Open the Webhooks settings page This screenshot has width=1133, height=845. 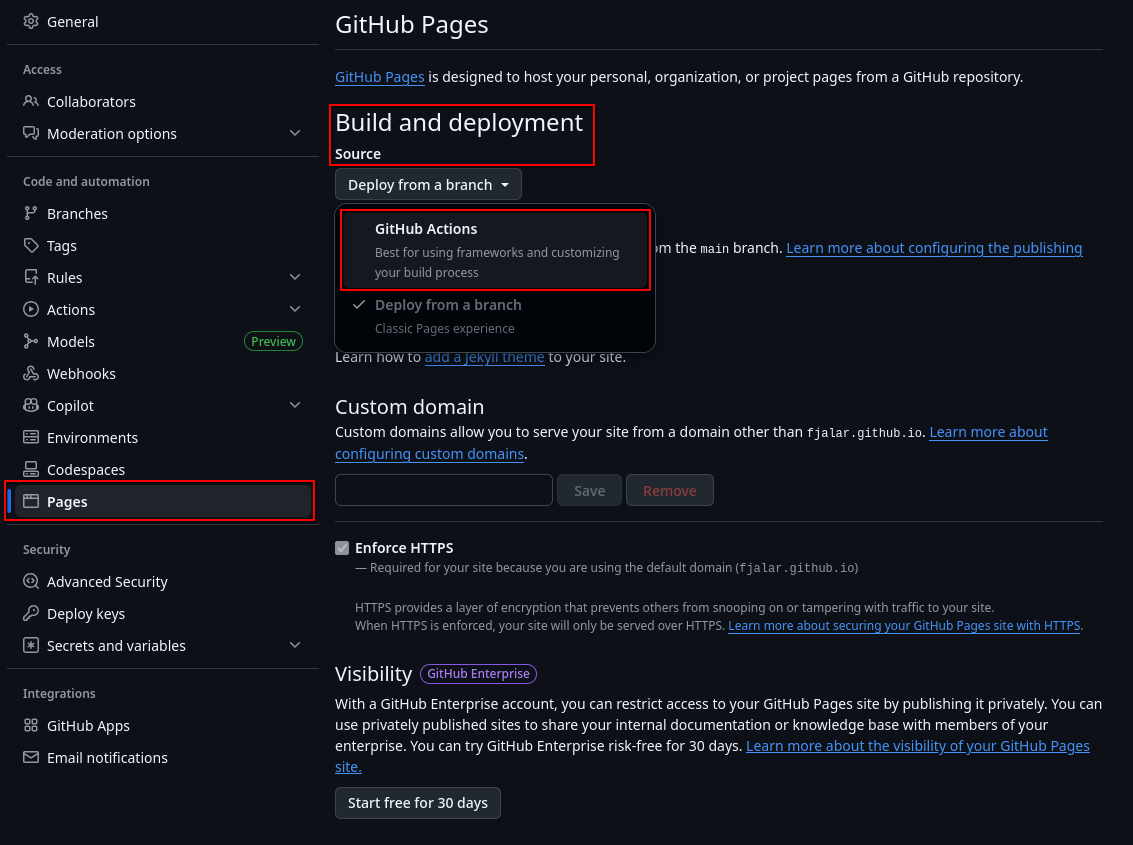point(163,373)
